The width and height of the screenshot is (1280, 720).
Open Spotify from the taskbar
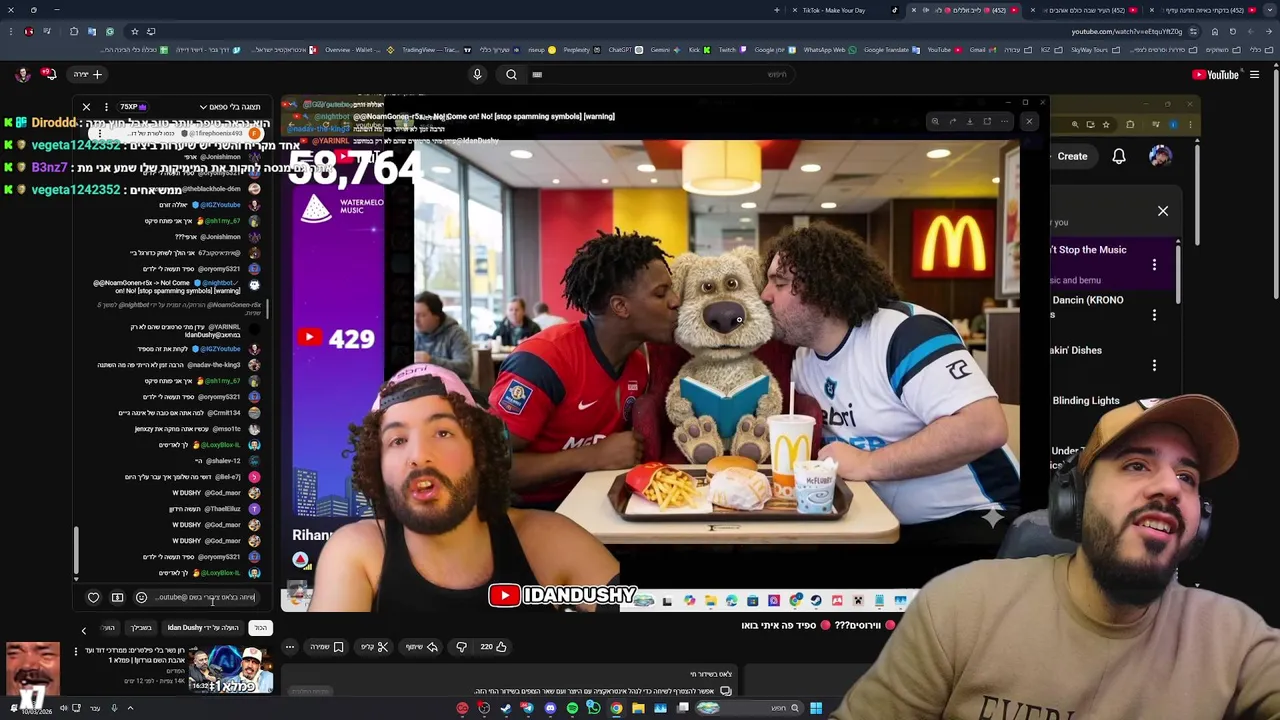coord(572,708)
